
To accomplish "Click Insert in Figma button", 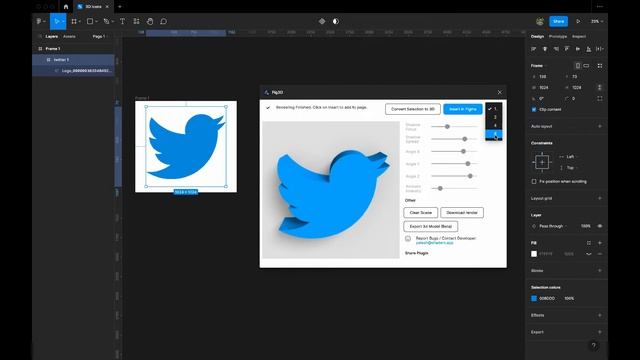I will pos(462,109).
